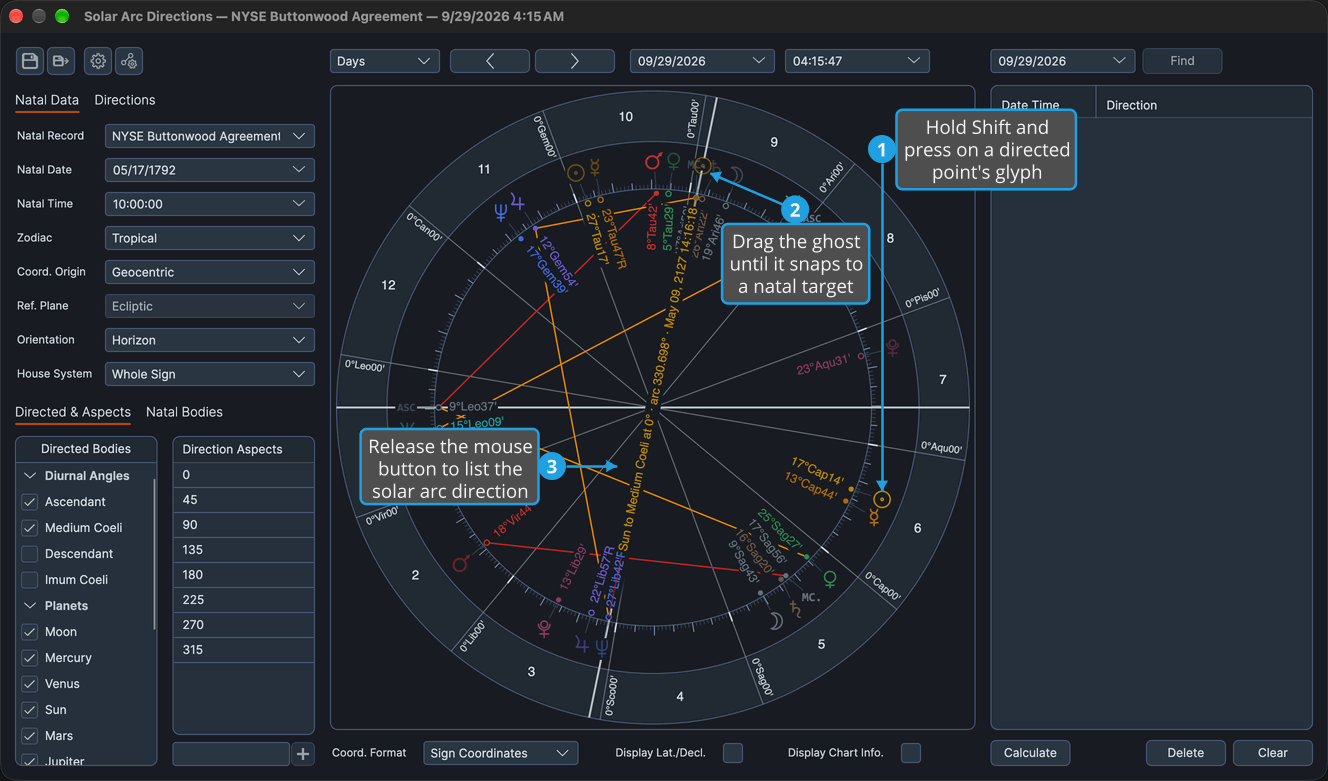
Task: Collapse the Diurnal Angles group
Action: pos(30,476)
